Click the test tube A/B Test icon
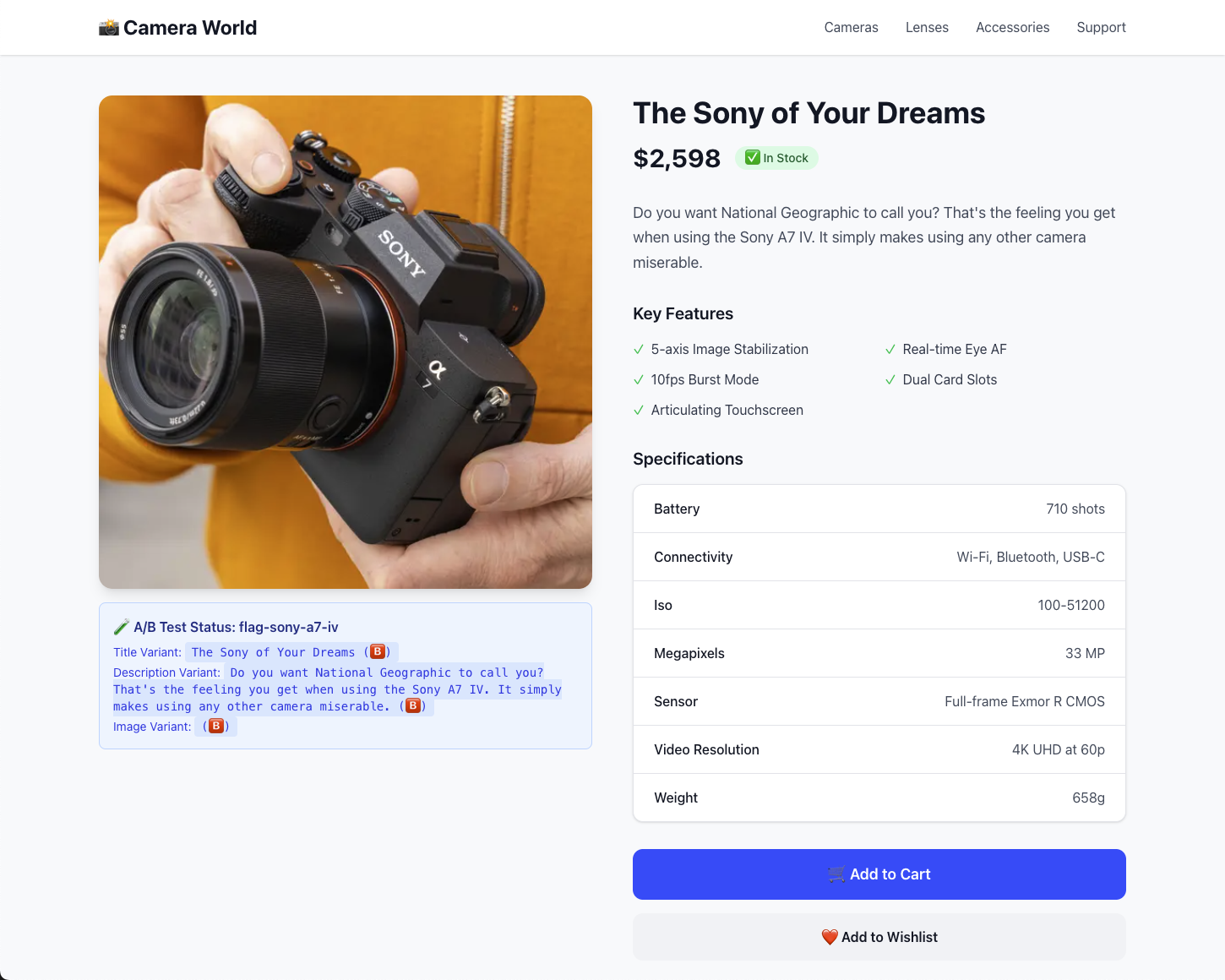The width and height of the screenshot is (1225, 980). click(x=122, y=627)
